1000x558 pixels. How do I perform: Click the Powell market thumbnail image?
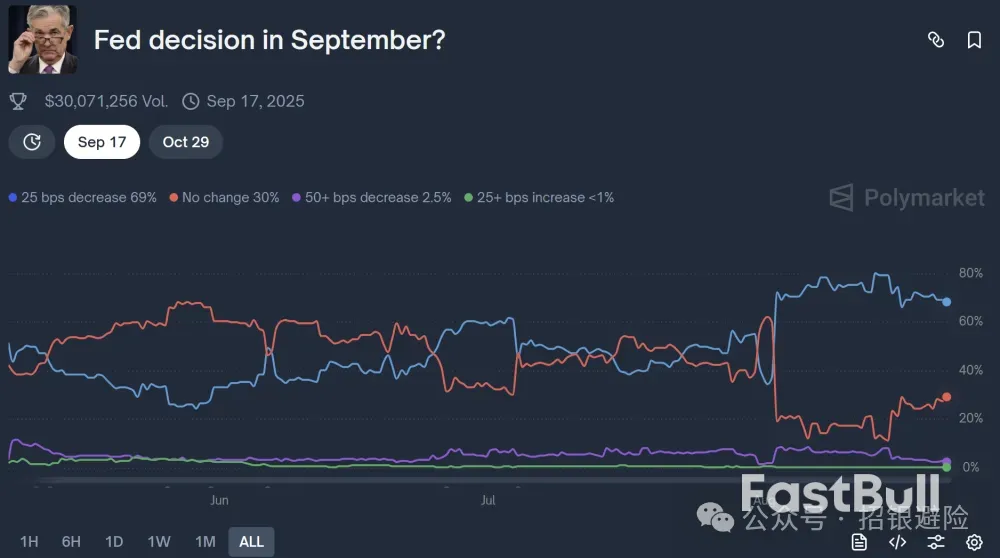[x=43, y=40]
